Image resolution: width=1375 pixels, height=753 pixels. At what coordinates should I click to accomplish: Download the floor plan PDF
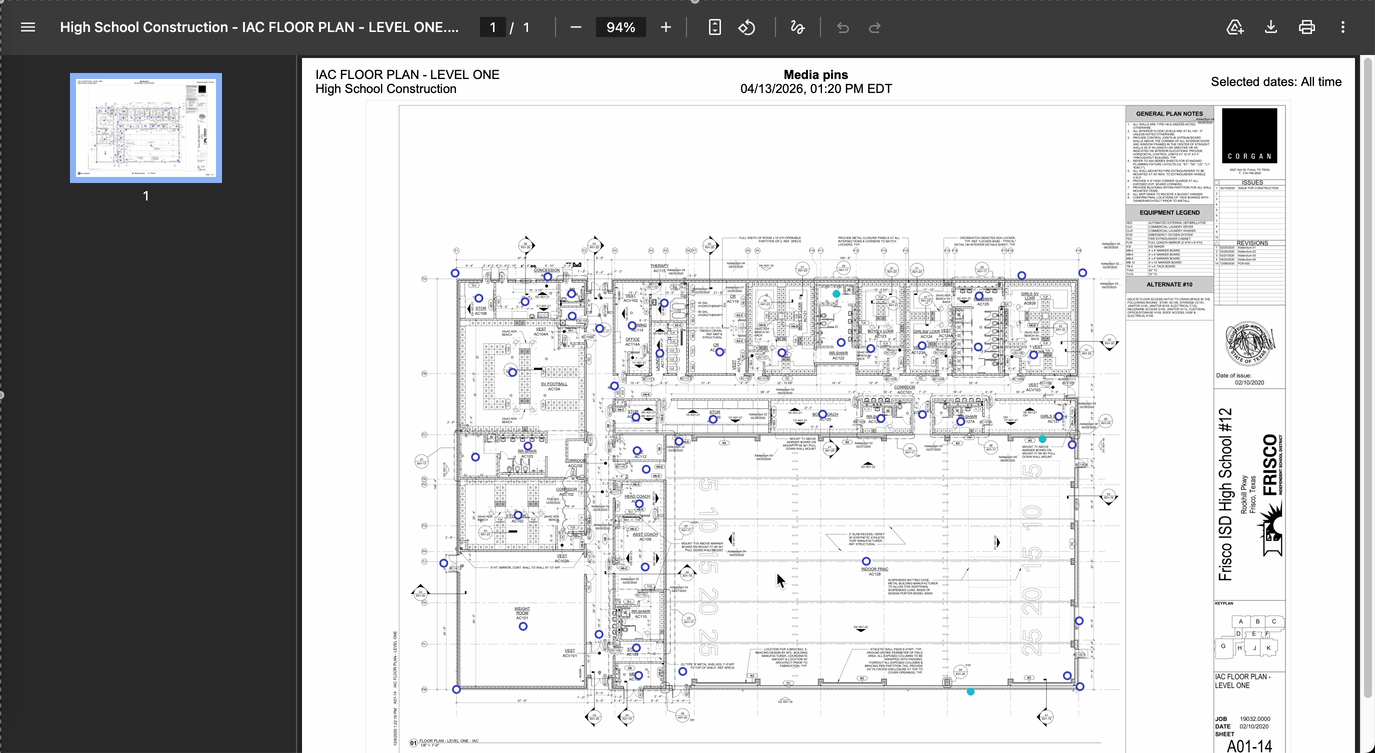1271,27
